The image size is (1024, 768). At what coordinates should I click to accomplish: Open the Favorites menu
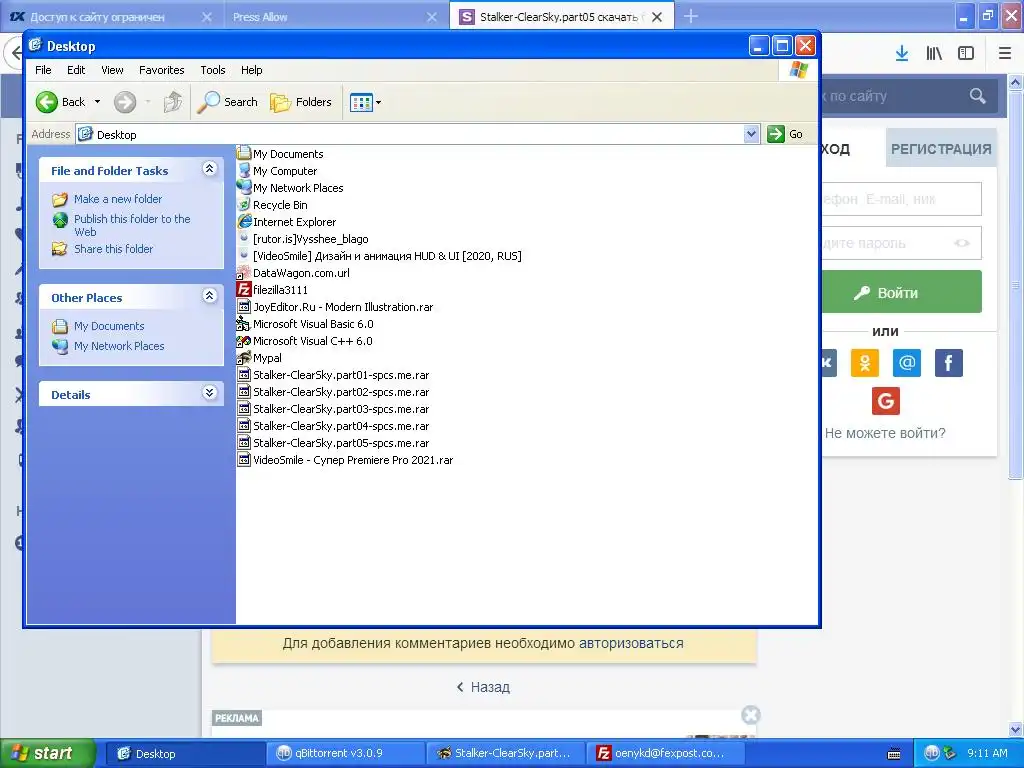point(161,70)
